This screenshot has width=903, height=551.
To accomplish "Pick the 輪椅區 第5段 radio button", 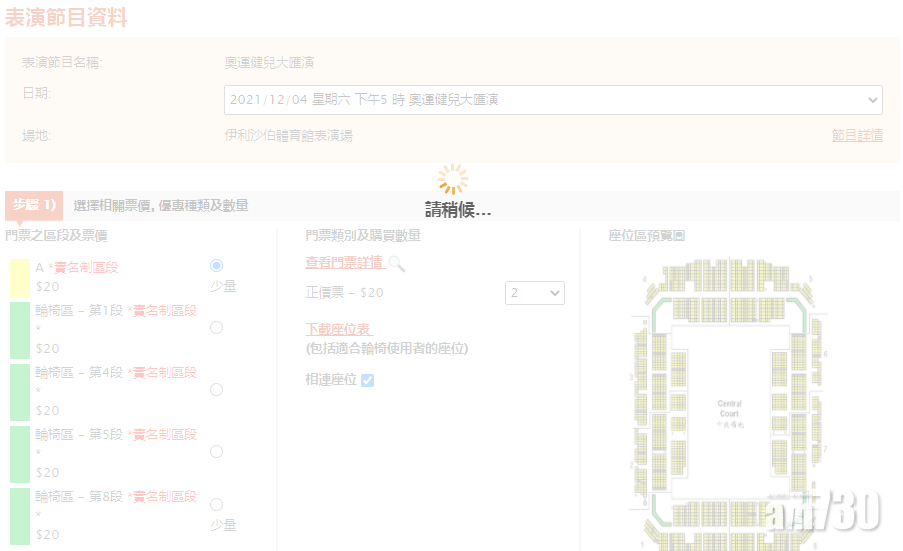I will 216,451.
